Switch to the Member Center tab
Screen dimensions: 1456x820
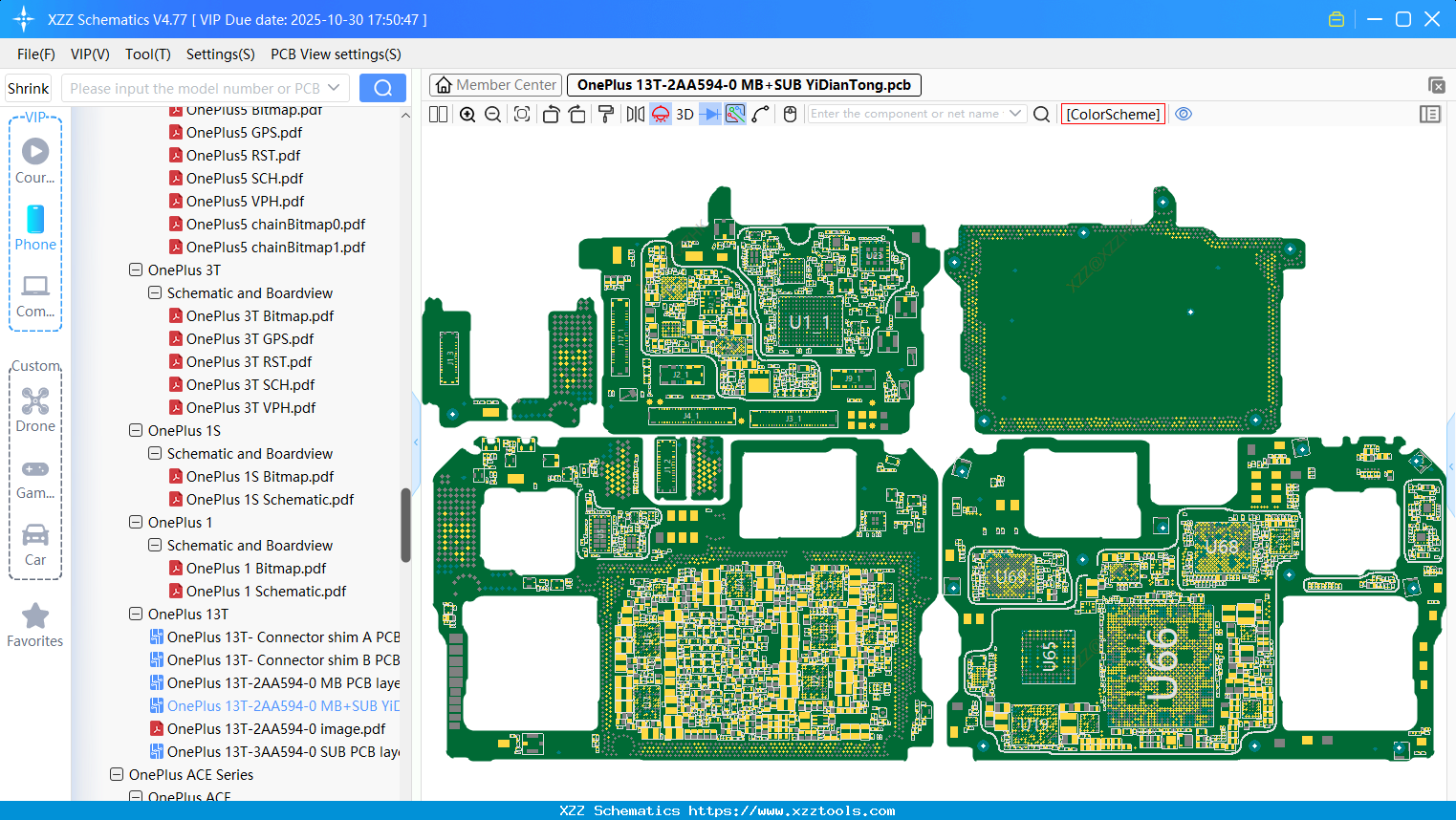pyautogui.click(x=496, y=85)
